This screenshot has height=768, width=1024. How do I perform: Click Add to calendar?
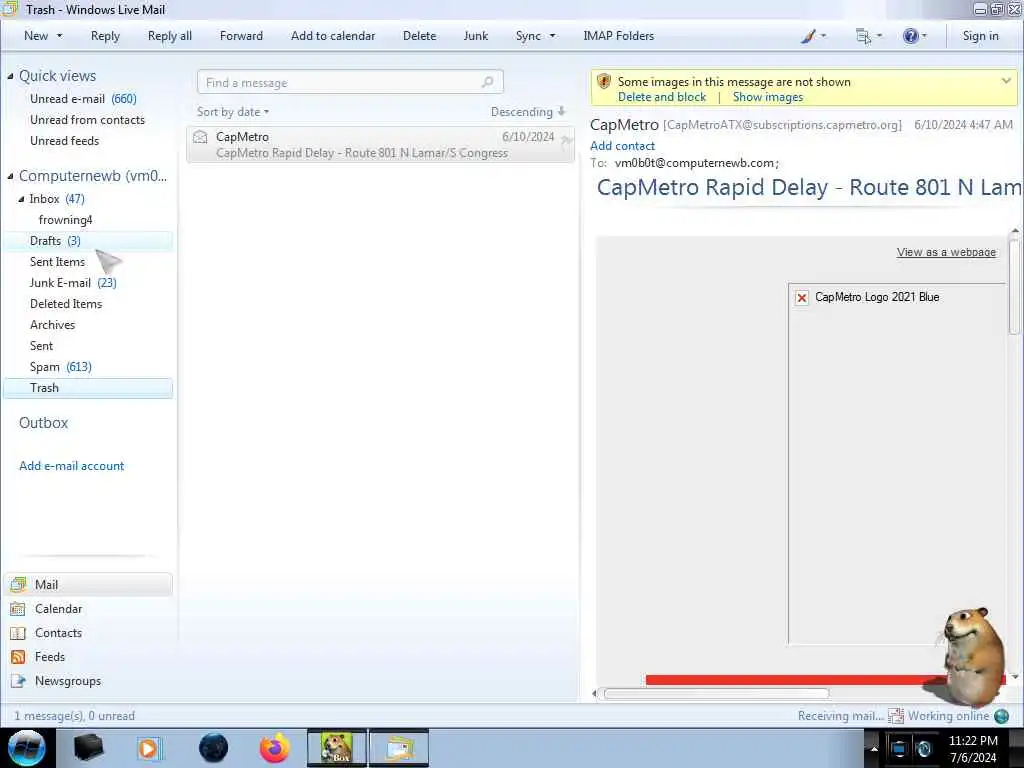tap(333, 36)
